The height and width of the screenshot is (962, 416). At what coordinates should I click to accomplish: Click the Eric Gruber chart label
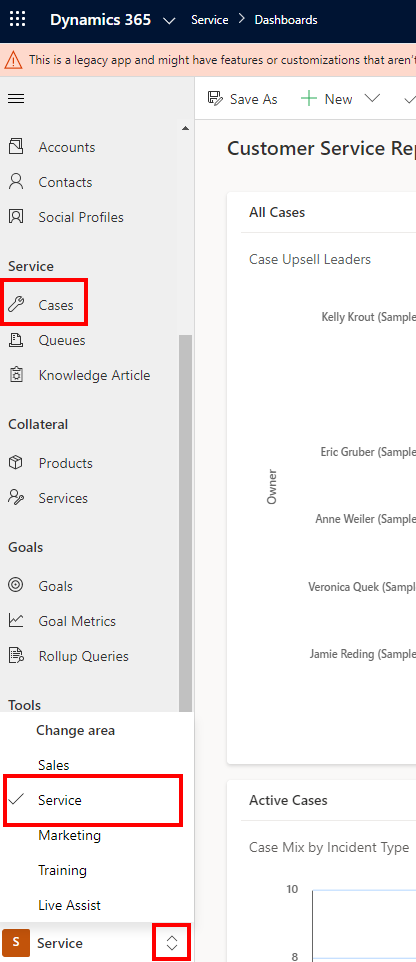(368, 452)
